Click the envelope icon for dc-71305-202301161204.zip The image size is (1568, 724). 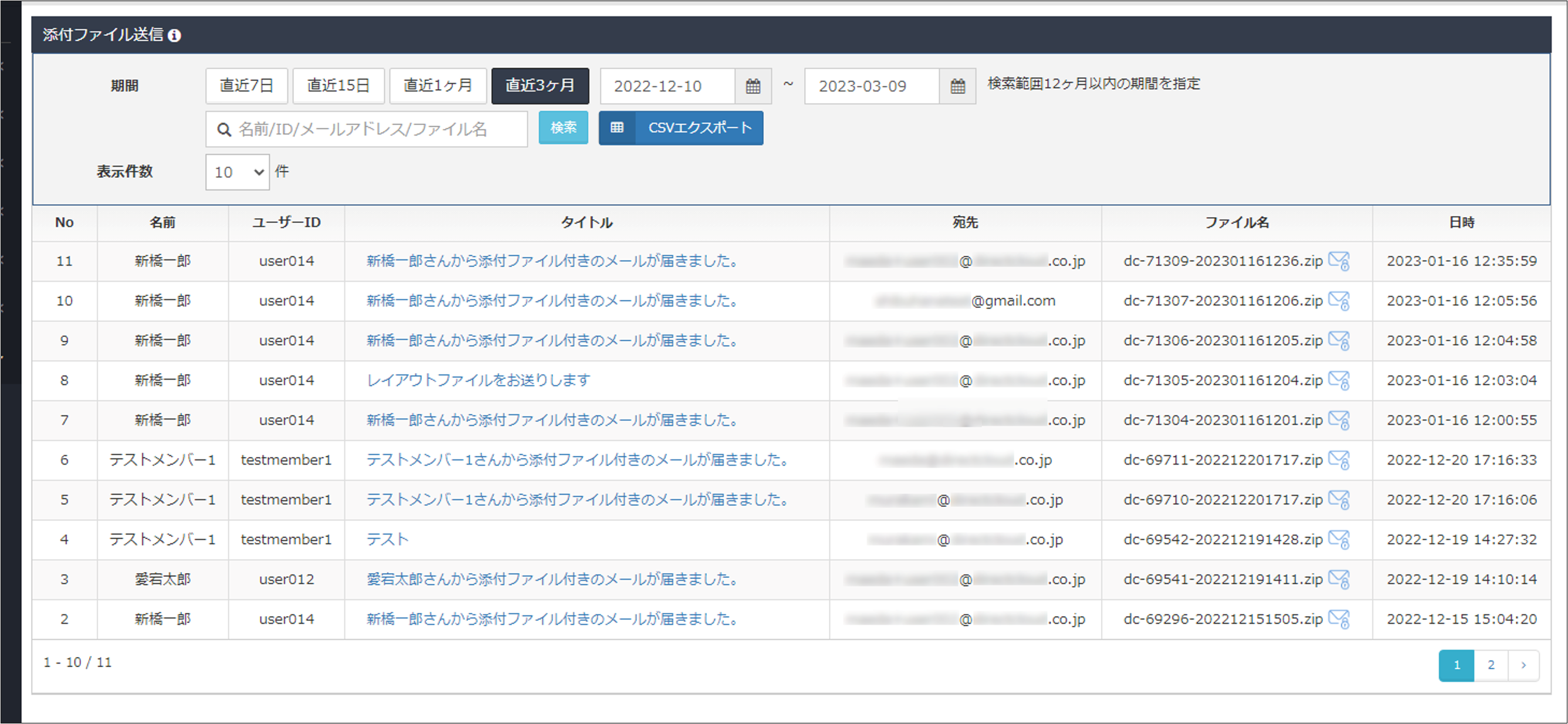coord(1340,380)
